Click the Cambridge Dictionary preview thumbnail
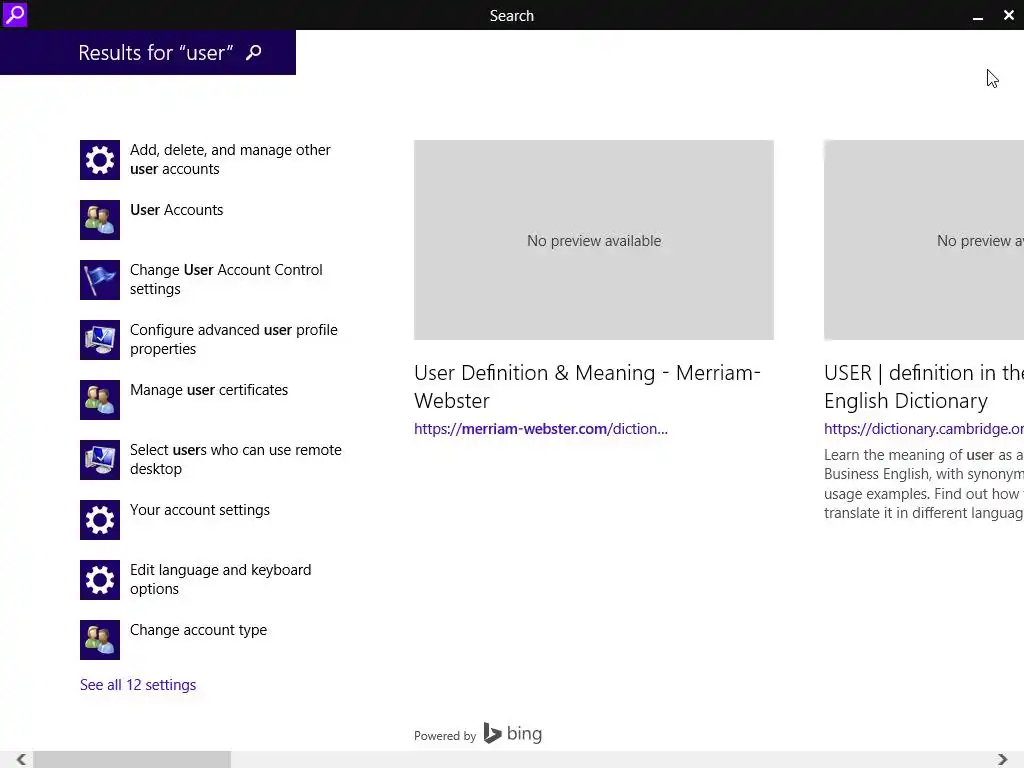Viewport: 1024px width, 768px height. point(923,240)
